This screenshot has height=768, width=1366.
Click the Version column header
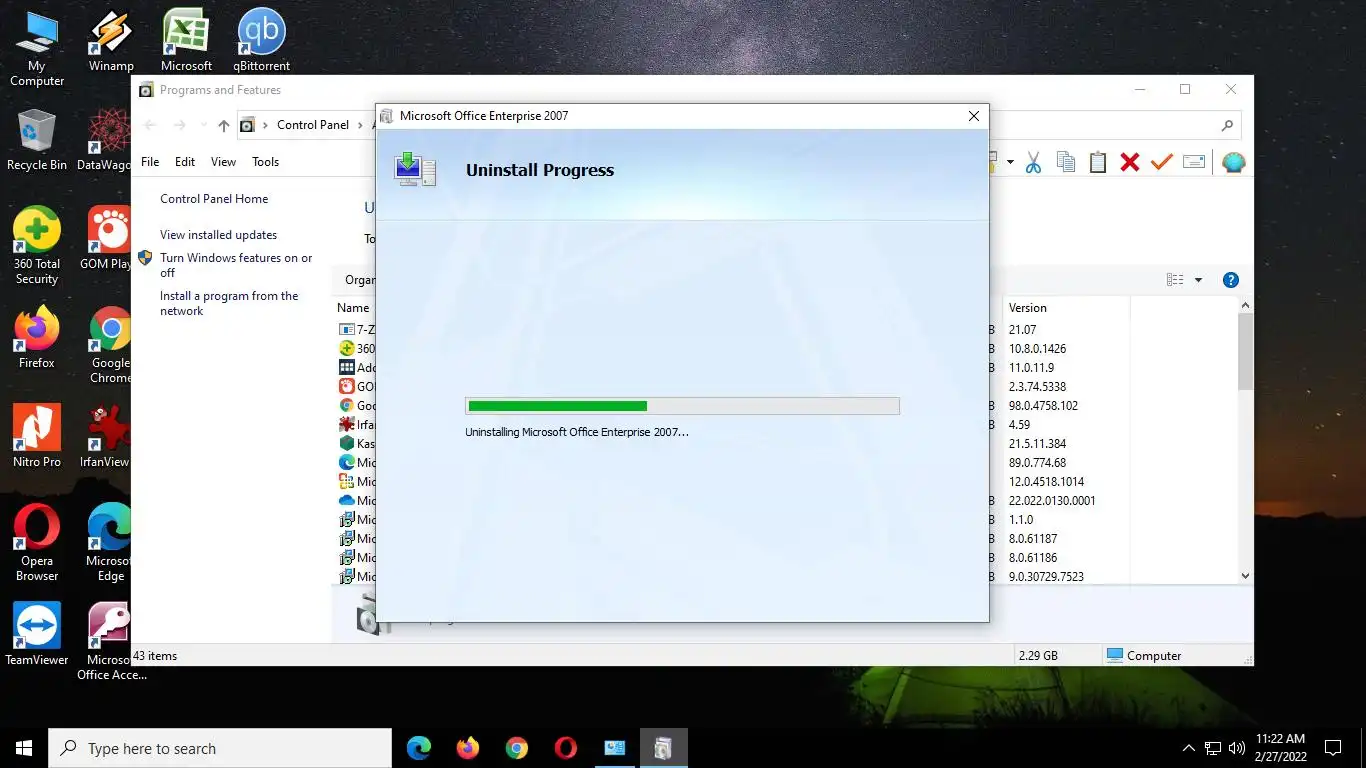pos(1066,308)
